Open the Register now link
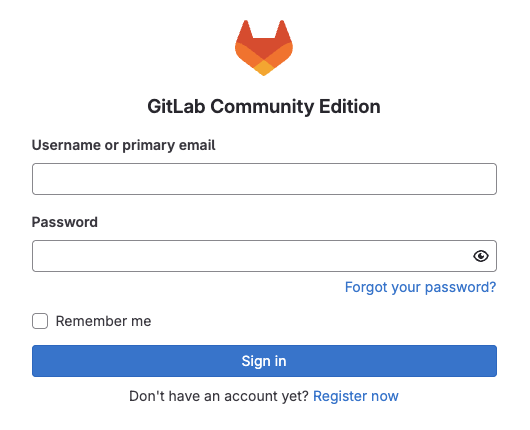The width and height of the screenshot is (530, 430). [356, 396]
